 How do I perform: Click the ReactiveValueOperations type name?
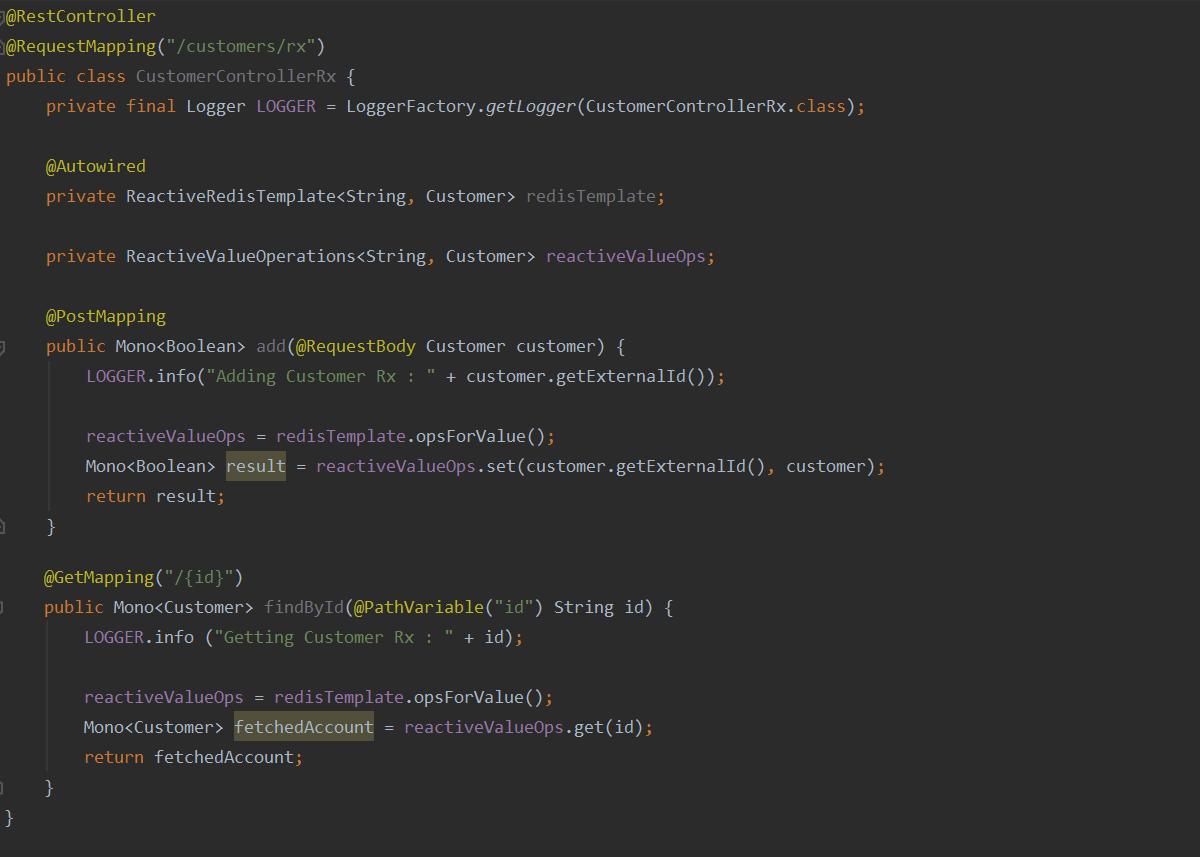click(241, 256)
